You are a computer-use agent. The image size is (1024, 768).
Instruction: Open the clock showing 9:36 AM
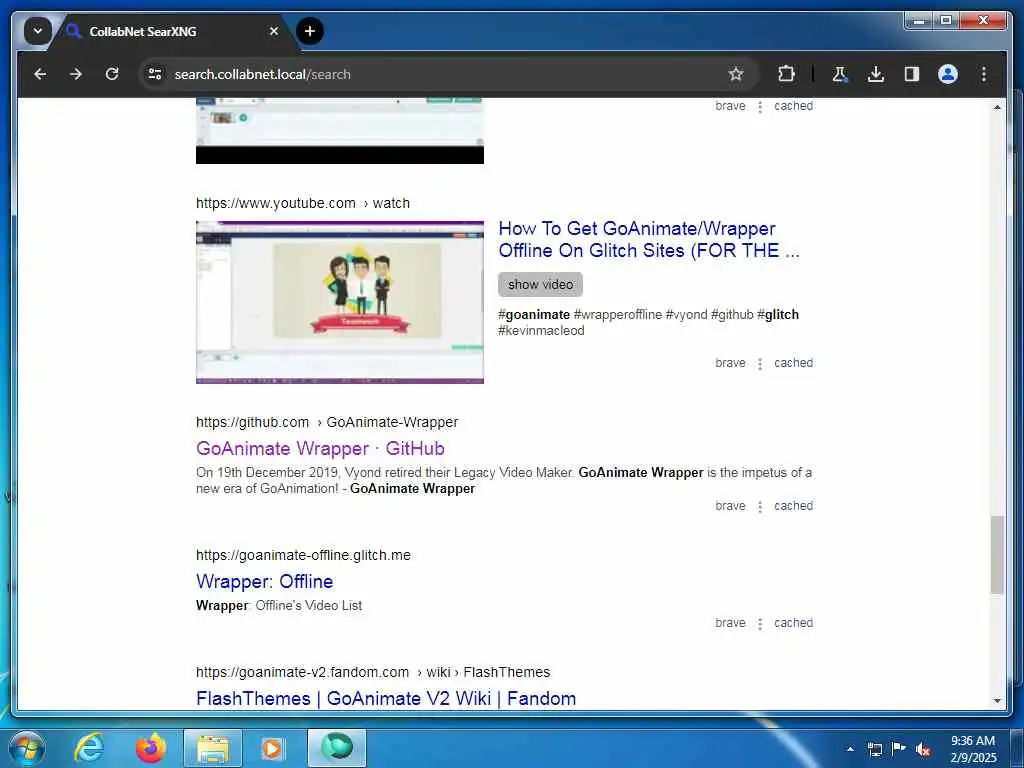[973, 749]
